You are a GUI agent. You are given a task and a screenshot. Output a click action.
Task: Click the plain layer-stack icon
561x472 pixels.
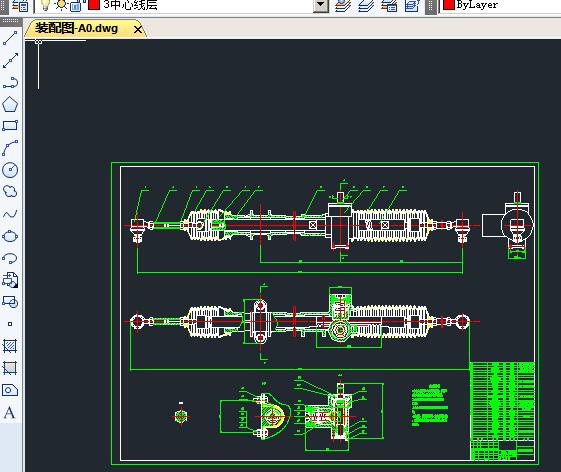point(366,5)
